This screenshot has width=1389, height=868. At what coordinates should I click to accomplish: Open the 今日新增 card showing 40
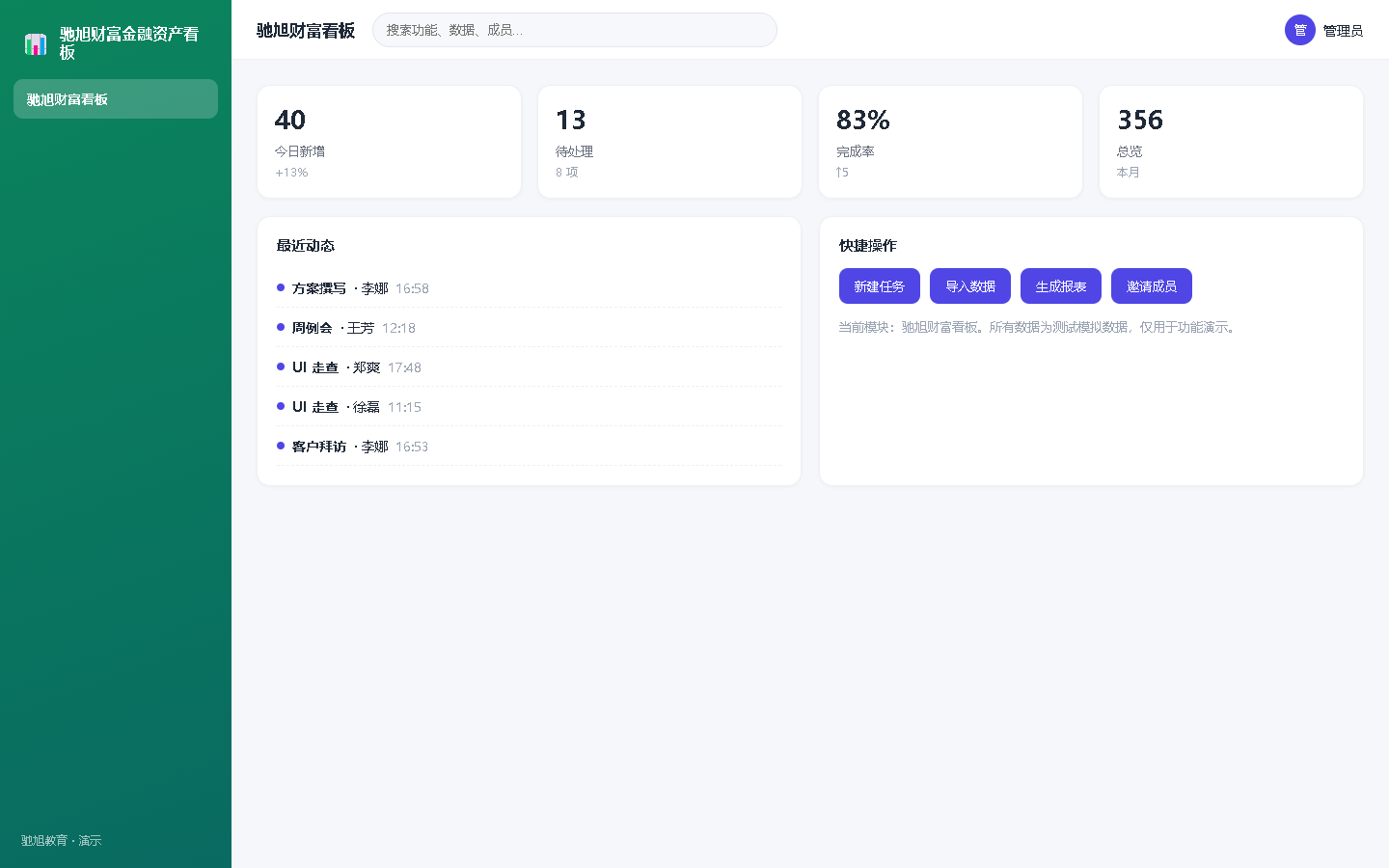[389, 142]
